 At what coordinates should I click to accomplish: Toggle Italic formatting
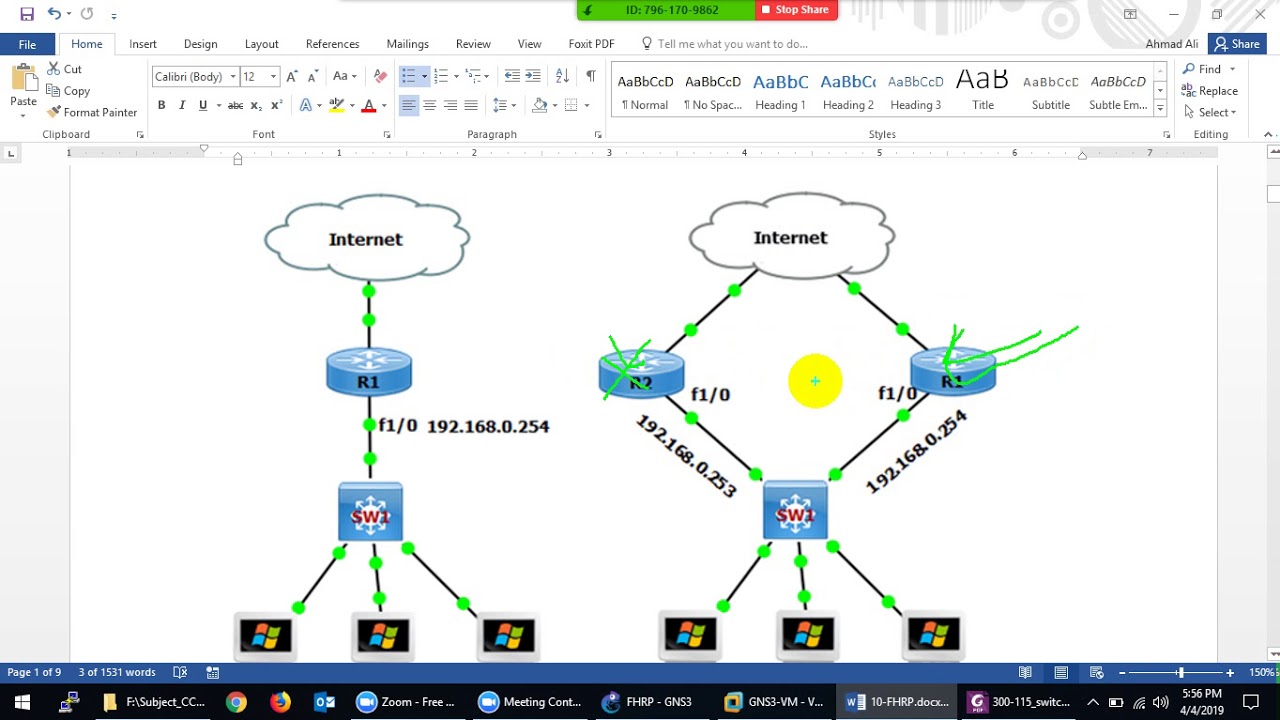coord(182,105)
